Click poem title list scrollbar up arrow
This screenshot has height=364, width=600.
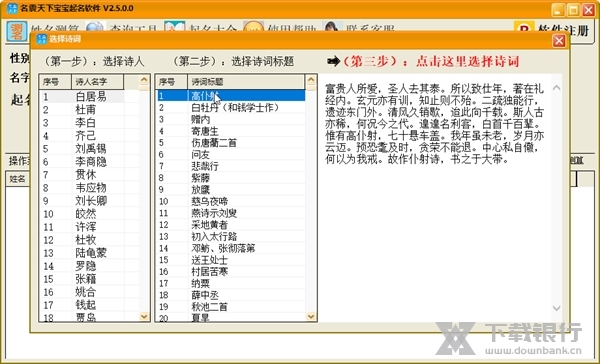(x=311, y=80)
